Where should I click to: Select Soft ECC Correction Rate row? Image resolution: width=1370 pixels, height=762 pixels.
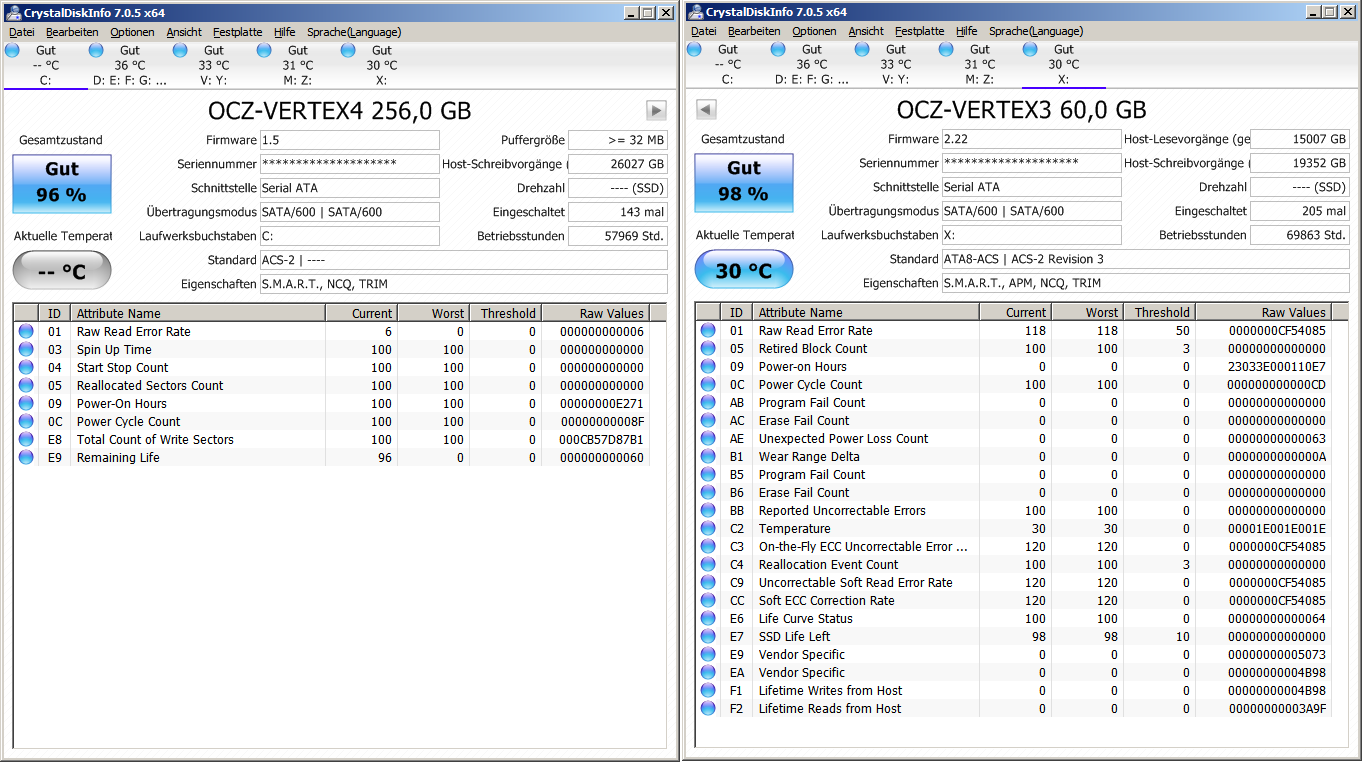1014,600
